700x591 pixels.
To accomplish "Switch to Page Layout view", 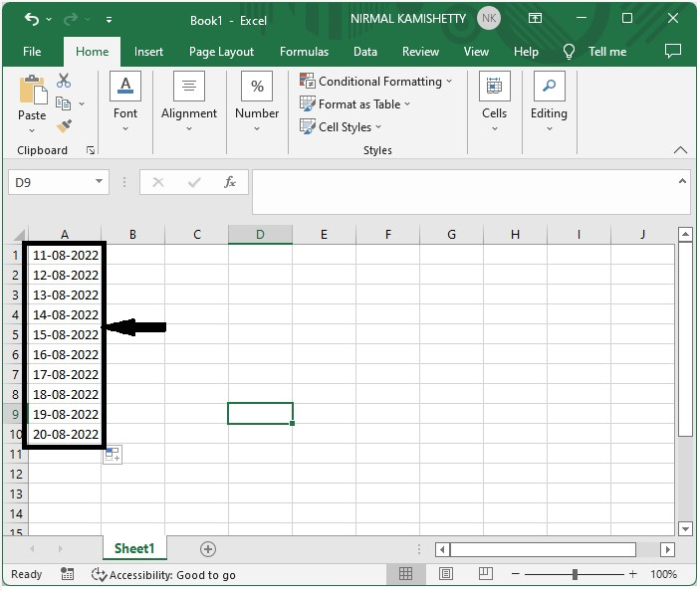I will coord(446,574).
